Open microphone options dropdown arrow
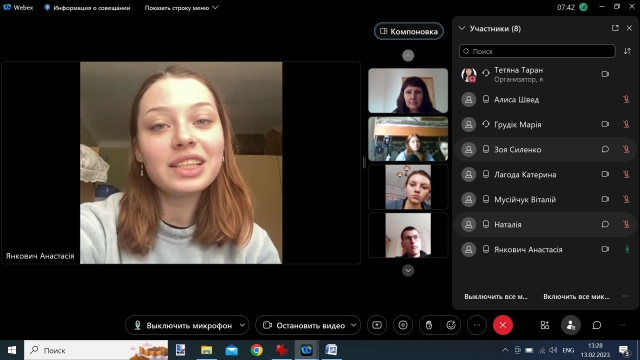 pos(242,325)
